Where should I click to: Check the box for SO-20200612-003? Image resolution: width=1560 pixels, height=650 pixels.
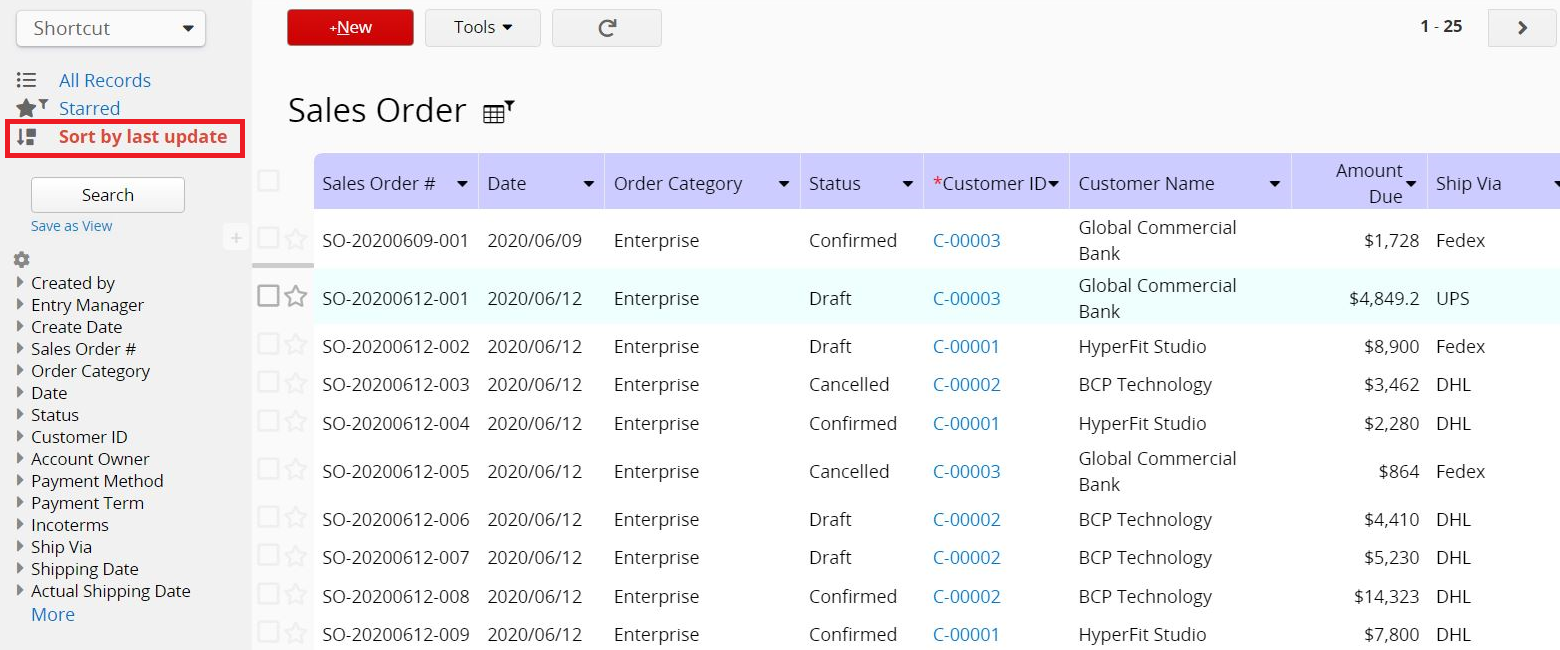[x=268, y=382]
